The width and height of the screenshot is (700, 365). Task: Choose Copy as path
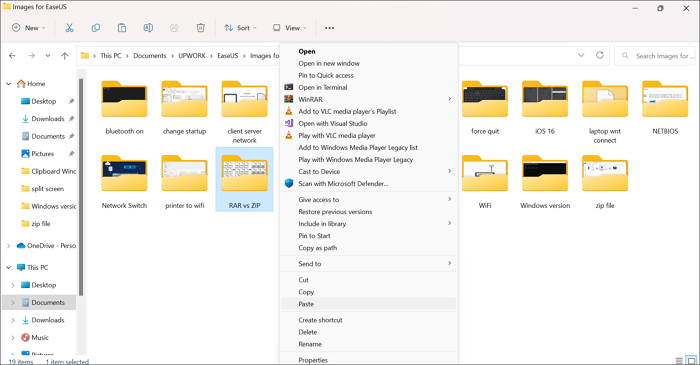pos(369,248)
